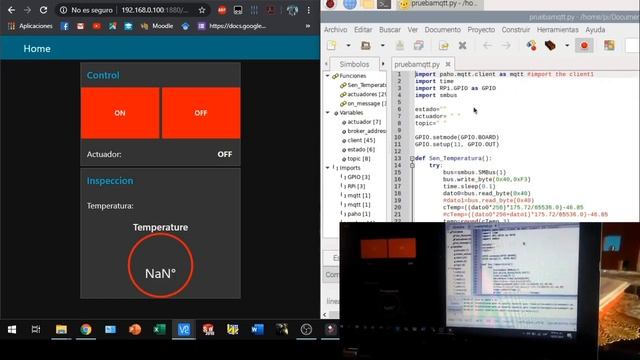Open the web browser globe launcher
640x360 pixels.
tap(350, 4)
